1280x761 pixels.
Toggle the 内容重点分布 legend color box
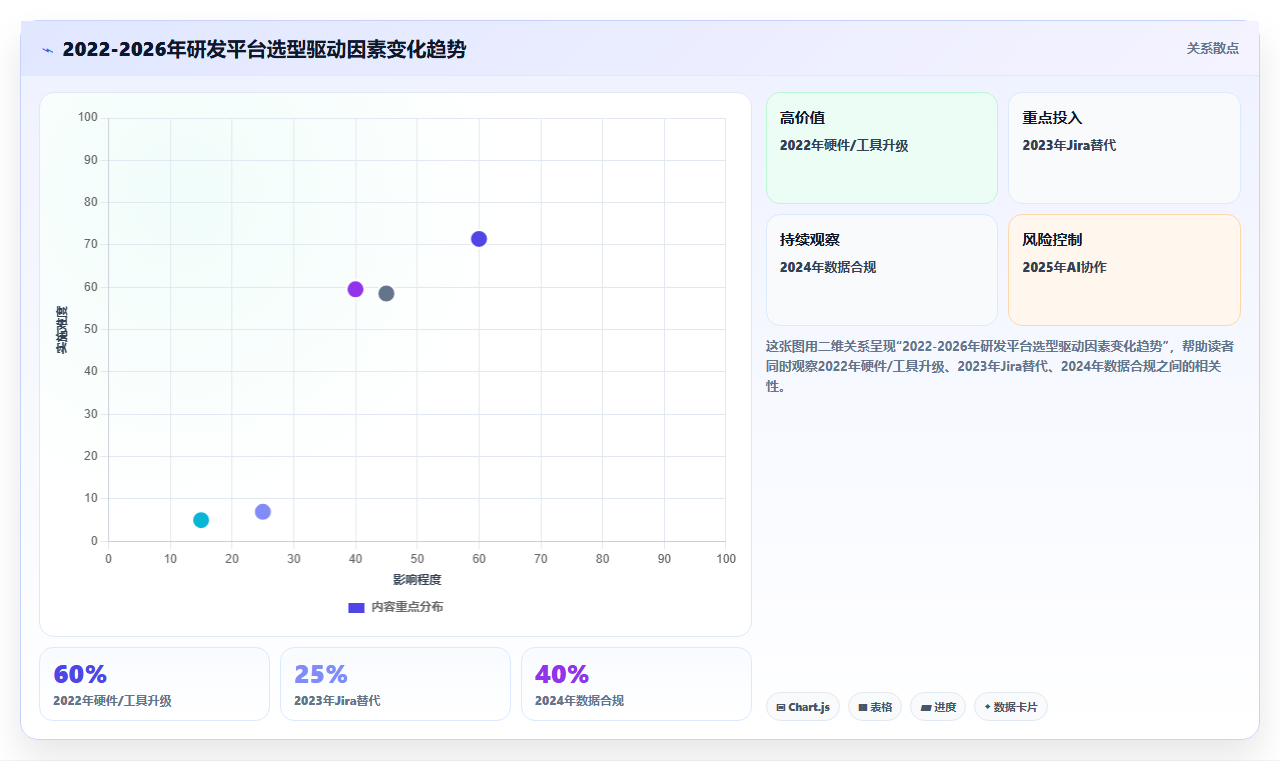356,607
